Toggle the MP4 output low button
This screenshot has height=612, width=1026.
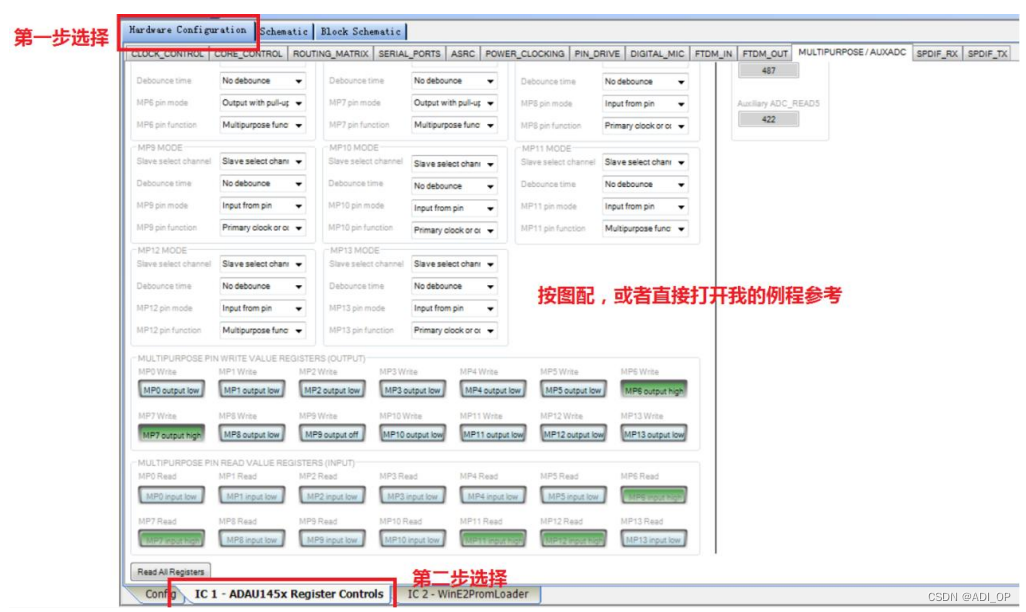(493, 390)
